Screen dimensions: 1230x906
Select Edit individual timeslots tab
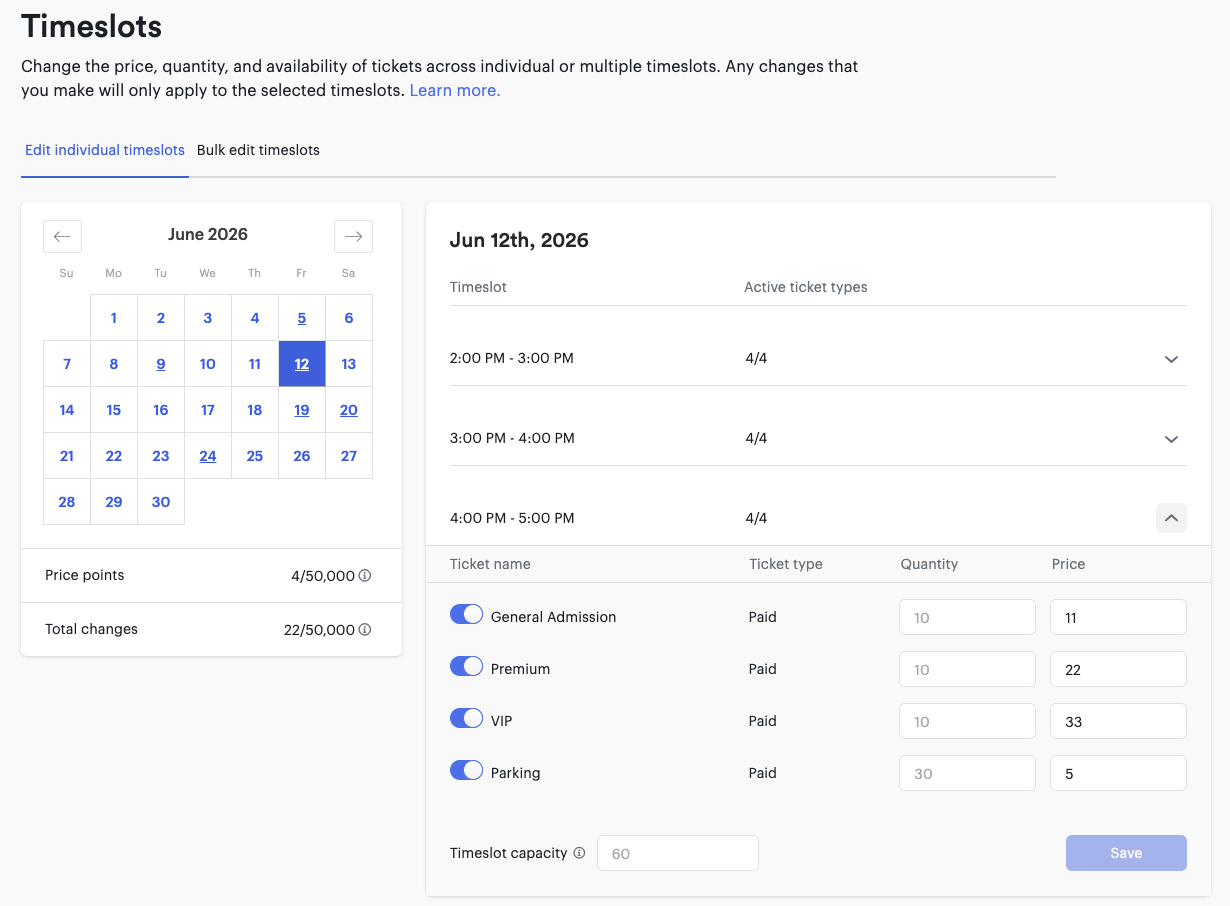(105, 150)
